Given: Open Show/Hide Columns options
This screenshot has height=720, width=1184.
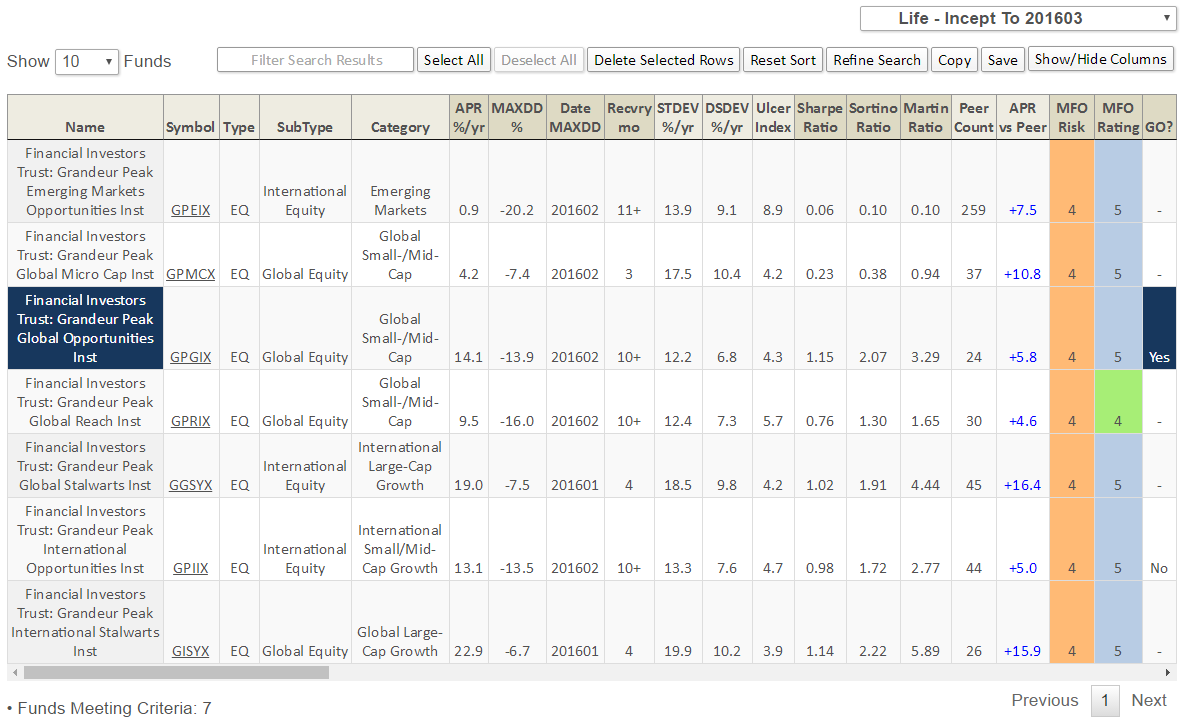Looking at the screenshot, I should point(1100,59).
